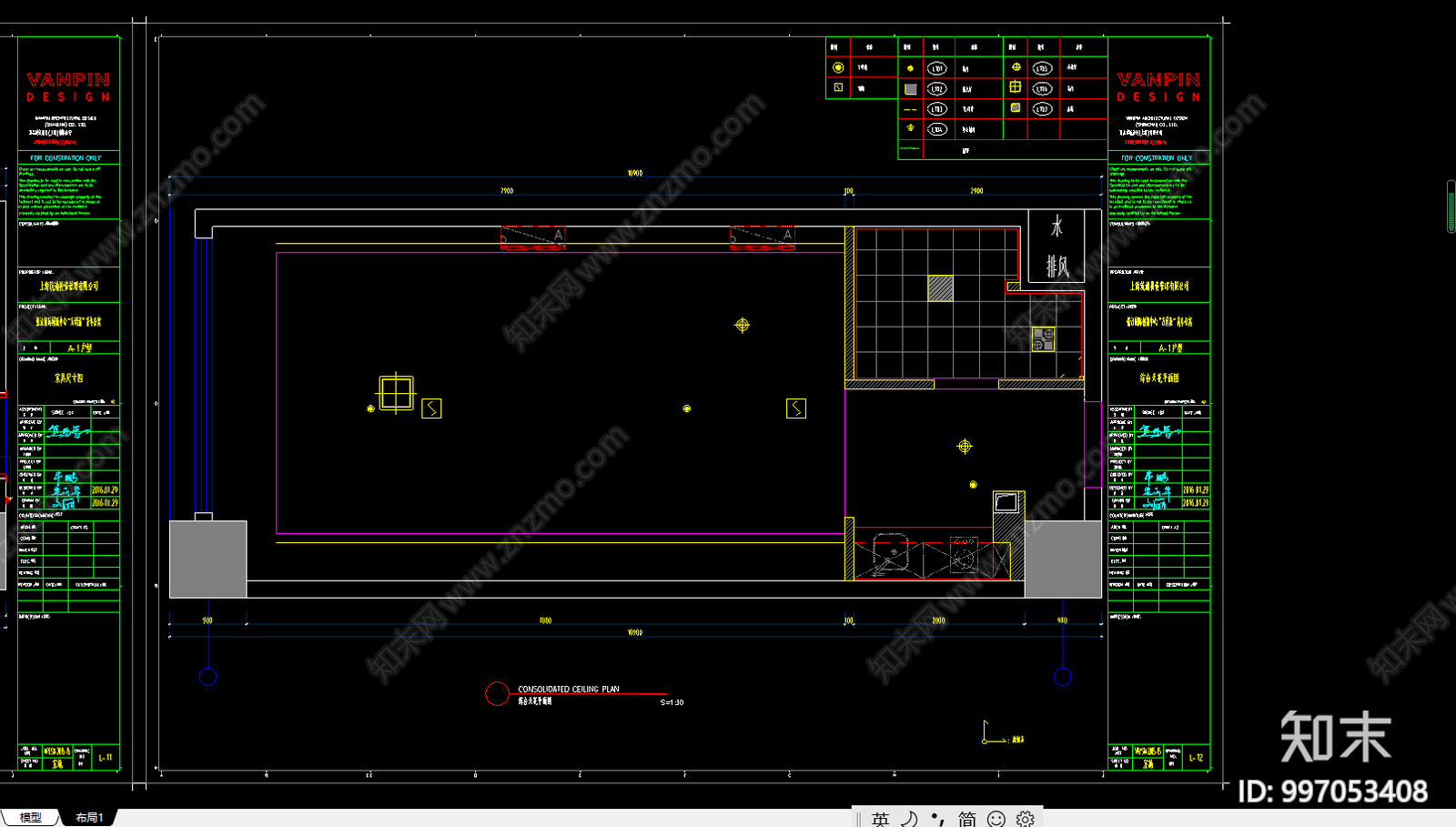This screenshot has width=1456, height=827.
Task: Select the crosshair fixture in the lower right room
Action: [965, 446]
